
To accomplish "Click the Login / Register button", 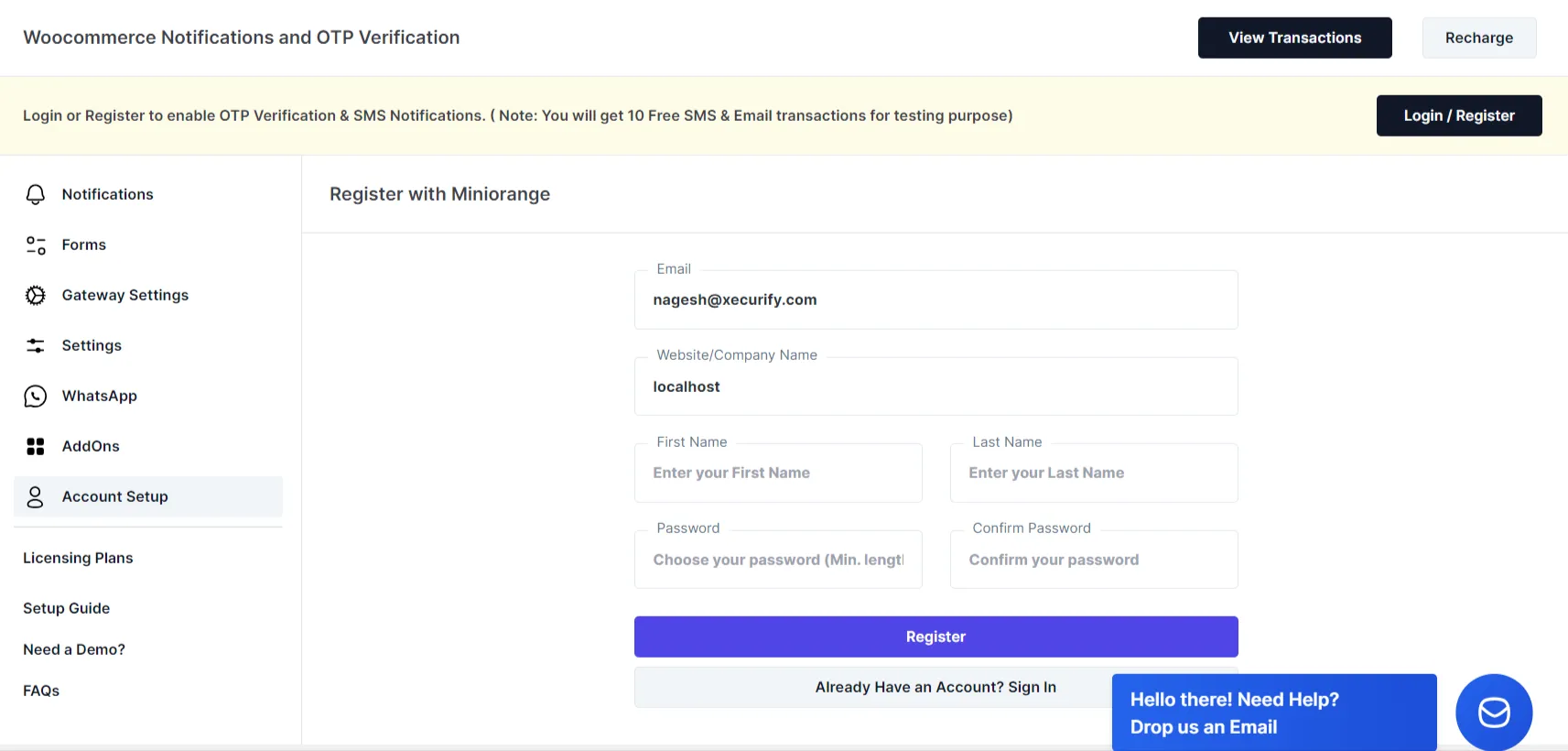I will tap(1459, 115).
